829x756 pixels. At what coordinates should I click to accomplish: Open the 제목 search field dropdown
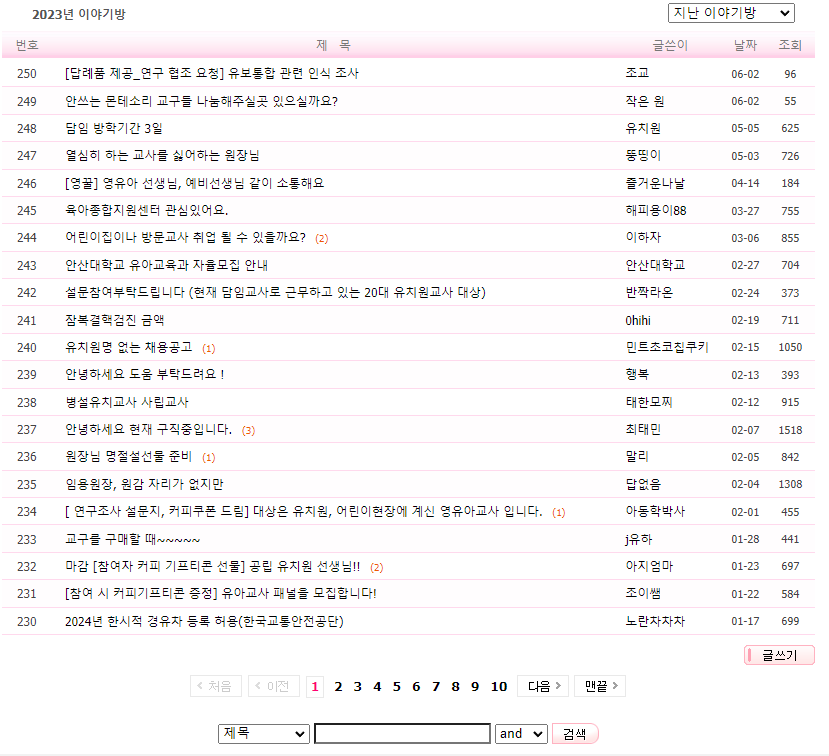(x=263, y=733)
